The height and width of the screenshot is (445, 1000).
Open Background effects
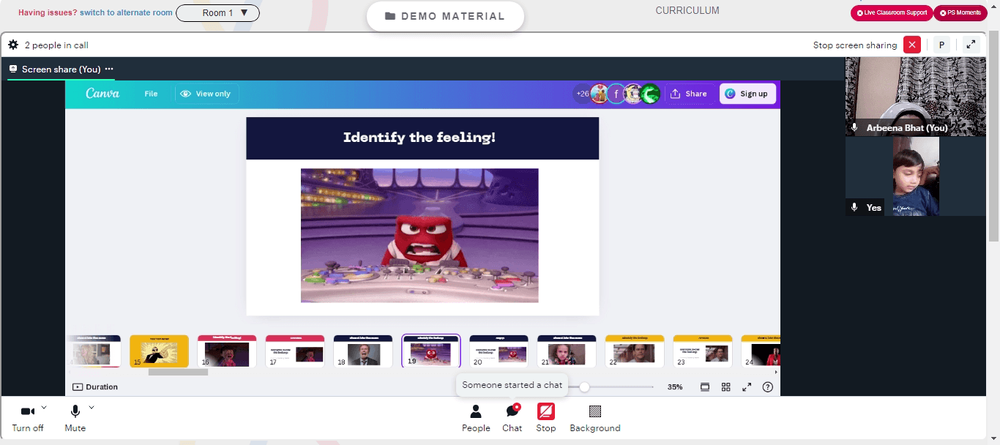pos(595,418)
